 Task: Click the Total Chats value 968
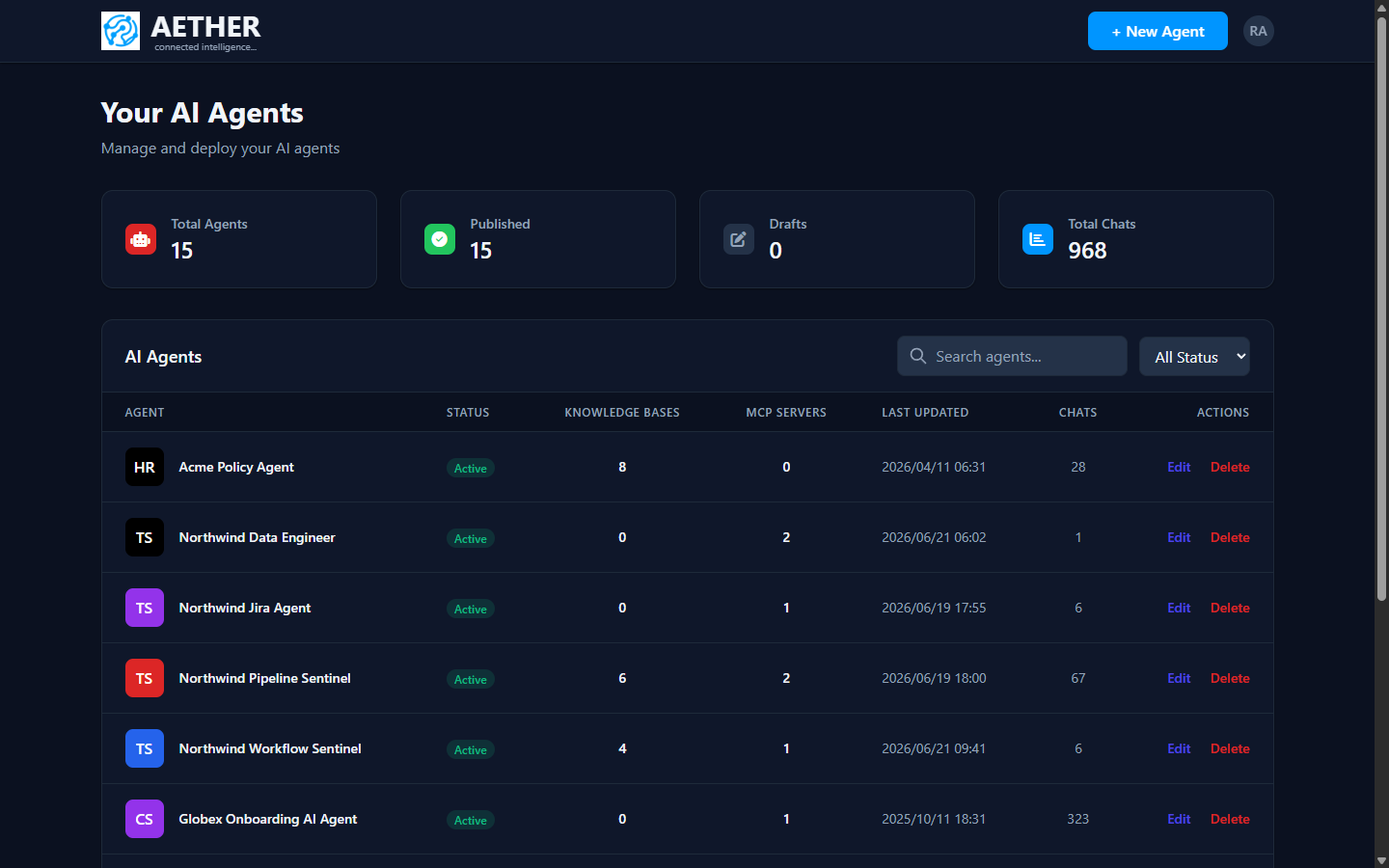(x=1087, y=251)
